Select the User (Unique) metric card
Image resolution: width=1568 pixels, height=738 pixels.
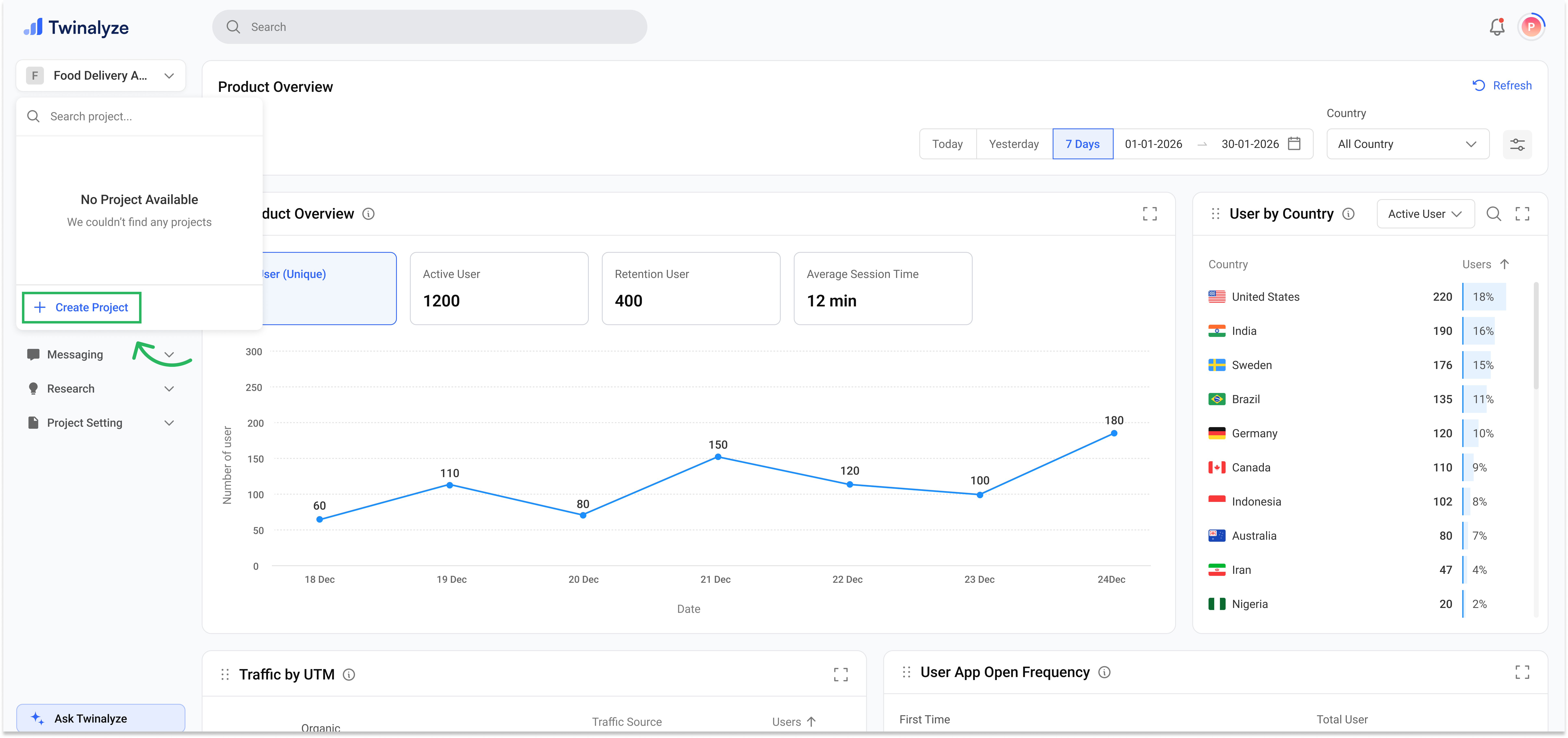coord(329,288)
